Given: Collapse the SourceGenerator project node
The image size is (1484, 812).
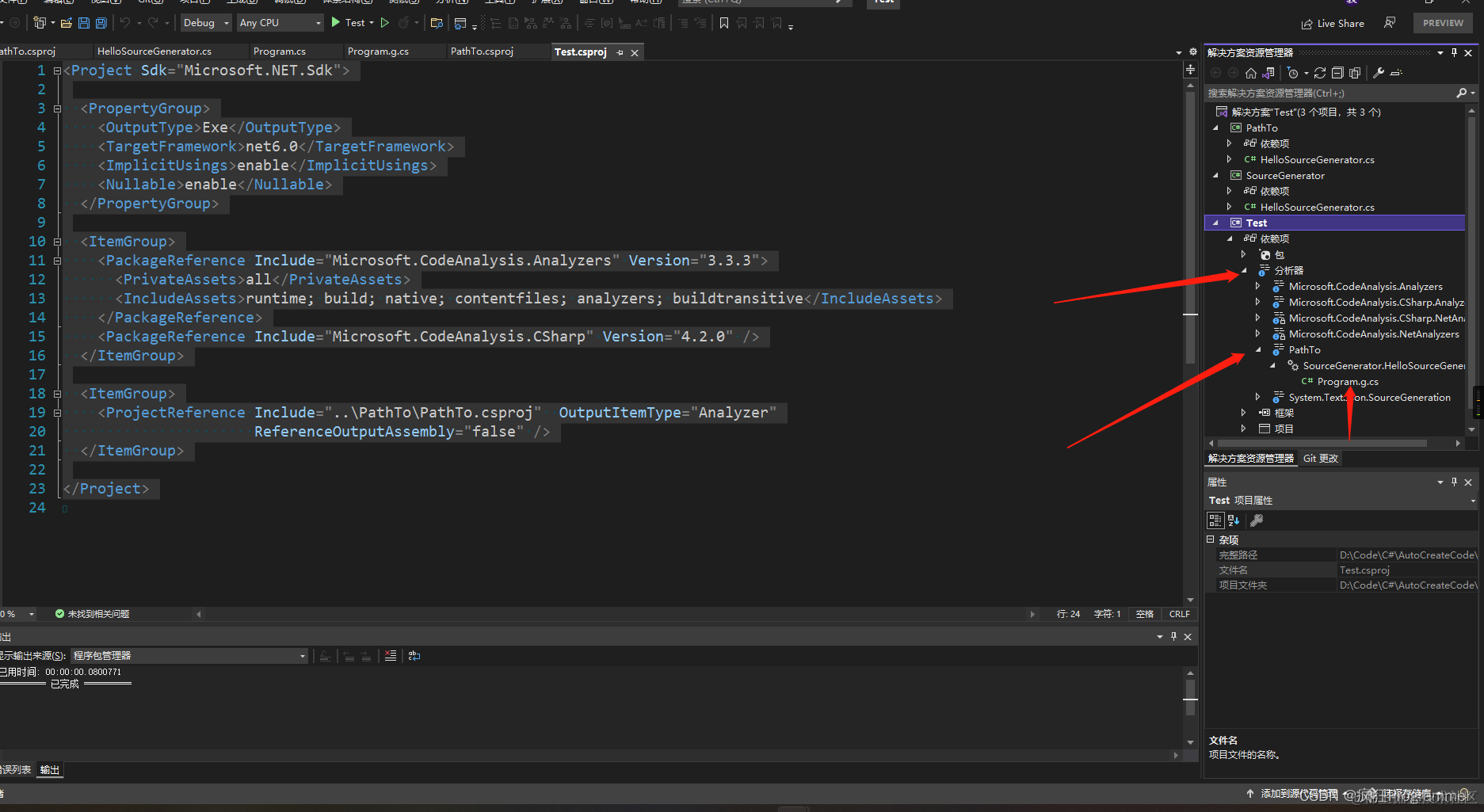Looking at the screenshot, I should tap(1216, 175).
